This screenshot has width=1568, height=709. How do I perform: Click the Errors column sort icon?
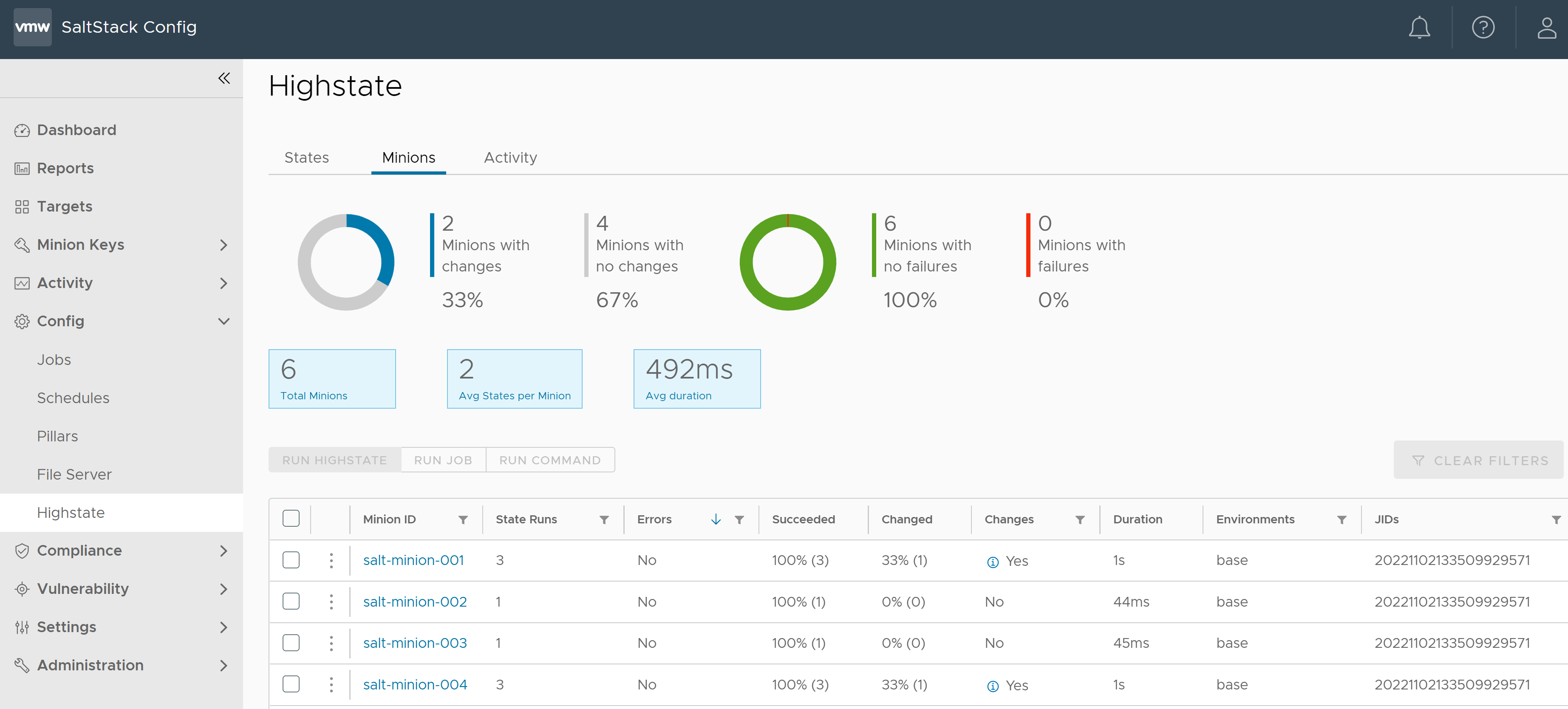(x=716, y=519)
